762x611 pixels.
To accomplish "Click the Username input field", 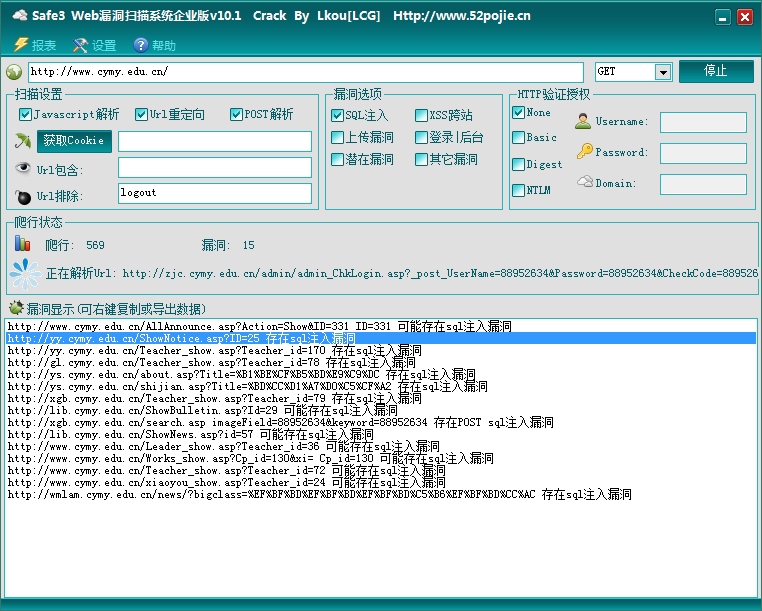I will [703, 122].
